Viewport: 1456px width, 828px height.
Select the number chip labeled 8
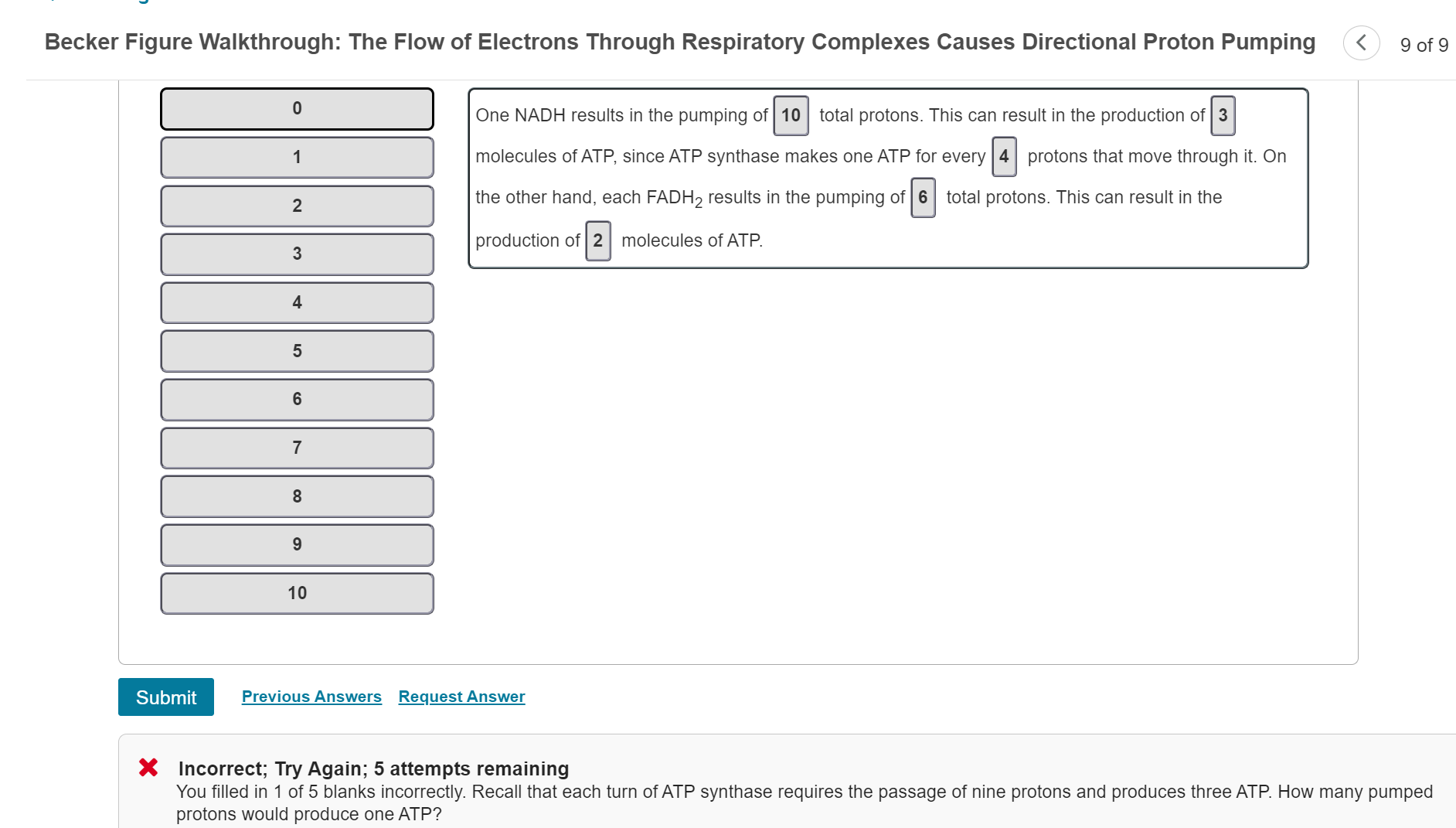pyautogui.click(x=297, y=496)
